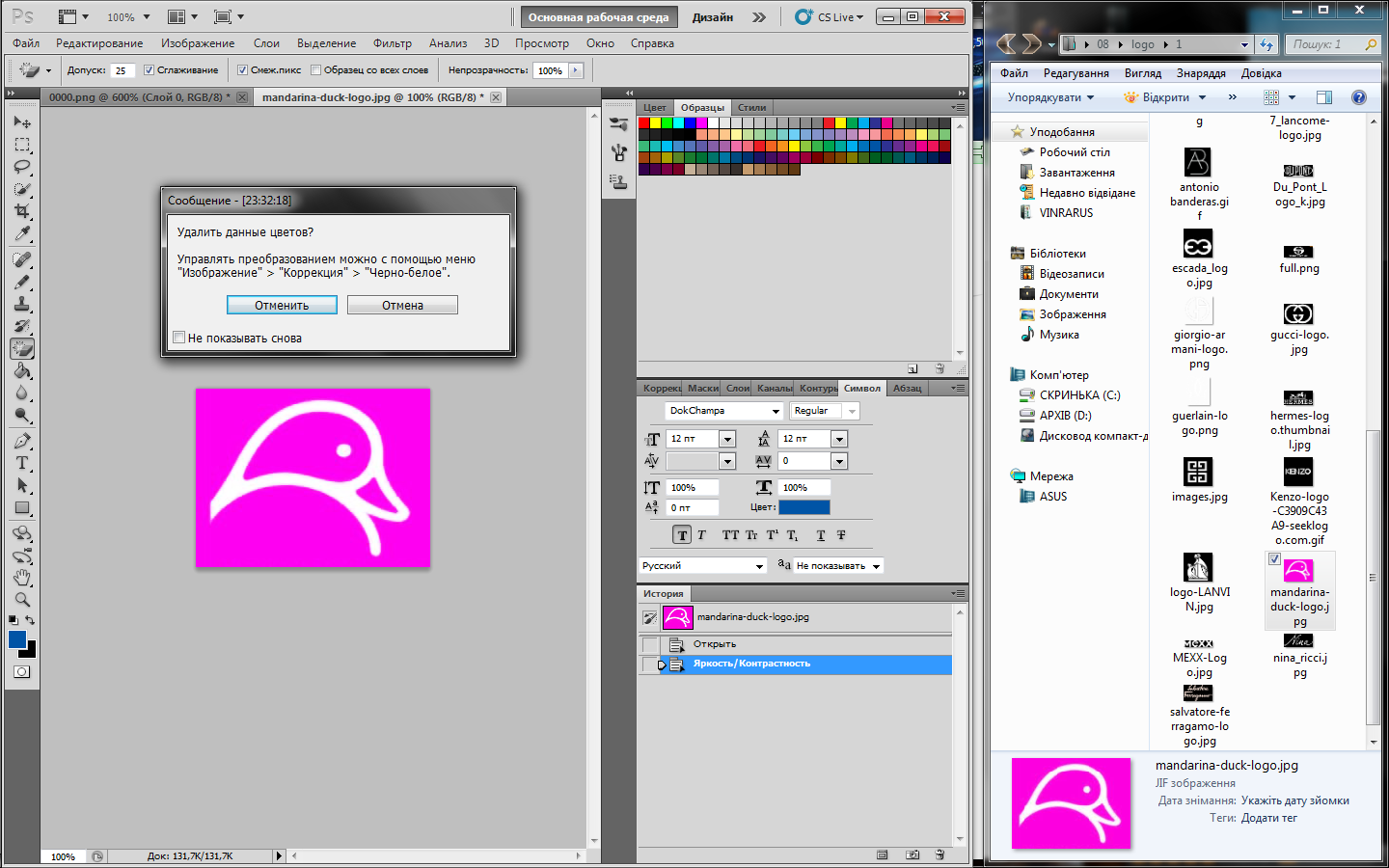1389x868 pixels.
Task: Select the Clone Stamp tool
Action: [x=22, y=304]
